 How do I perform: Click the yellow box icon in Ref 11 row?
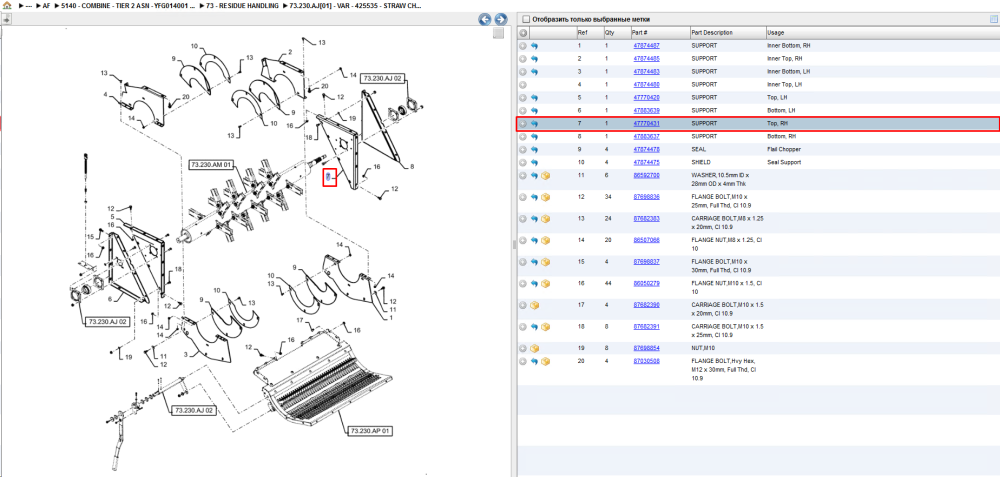(546, 175)
